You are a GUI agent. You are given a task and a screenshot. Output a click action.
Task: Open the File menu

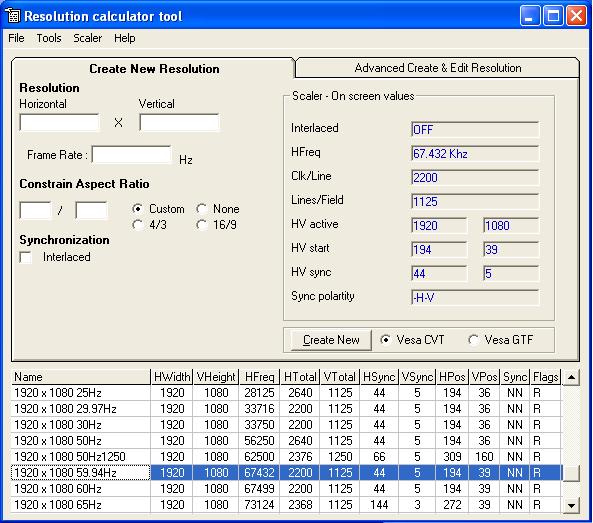pyautogui.click(x=16, y=38)
